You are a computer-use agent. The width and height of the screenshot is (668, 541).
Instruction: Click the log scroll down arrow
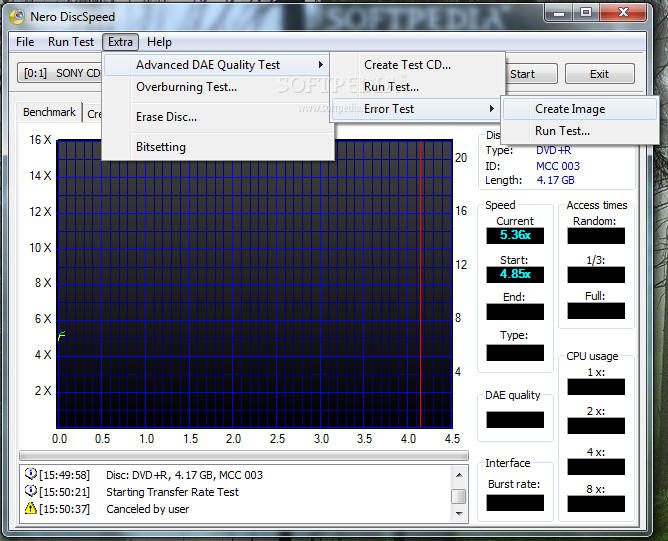[x=459, y=514]
